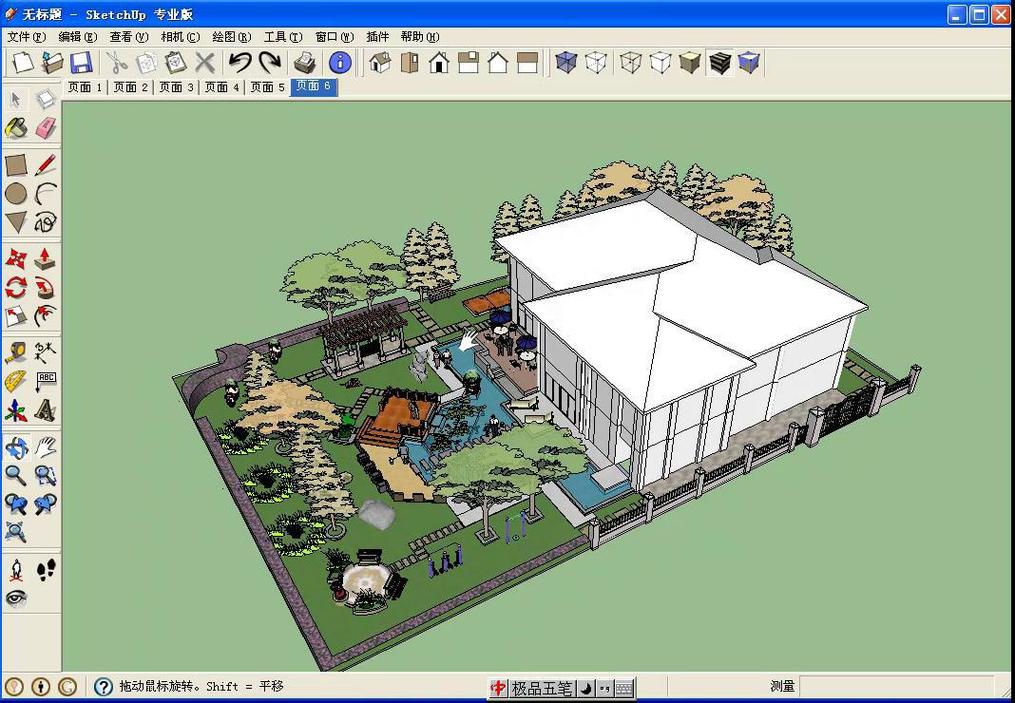Select the Dimension tool
The image size is (1015, 703).
click(x=45, y=353)
